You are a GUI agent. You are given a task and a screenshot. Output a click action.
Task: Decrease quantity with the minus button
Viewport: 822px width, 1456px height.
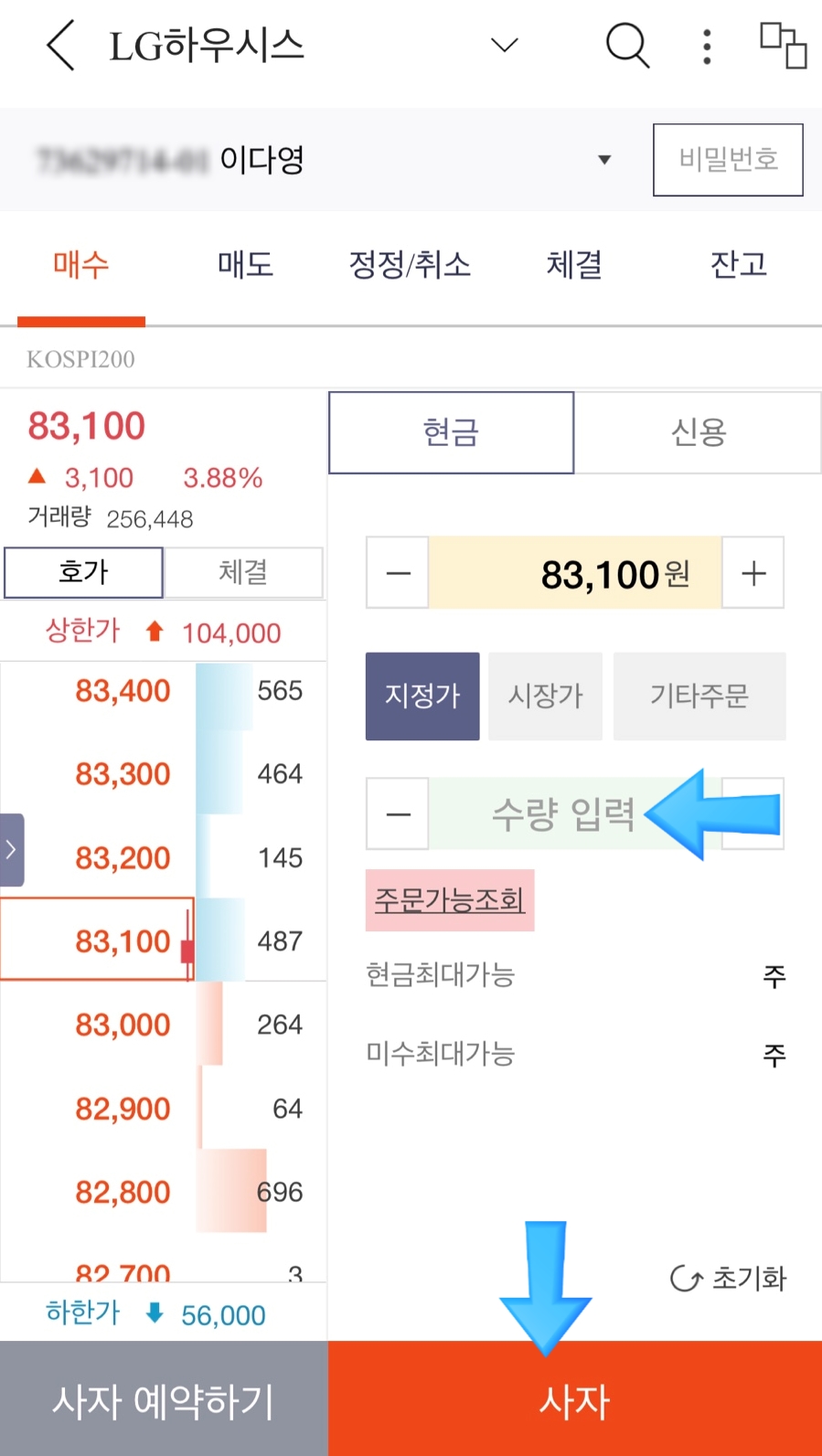(x=398, y=813)
